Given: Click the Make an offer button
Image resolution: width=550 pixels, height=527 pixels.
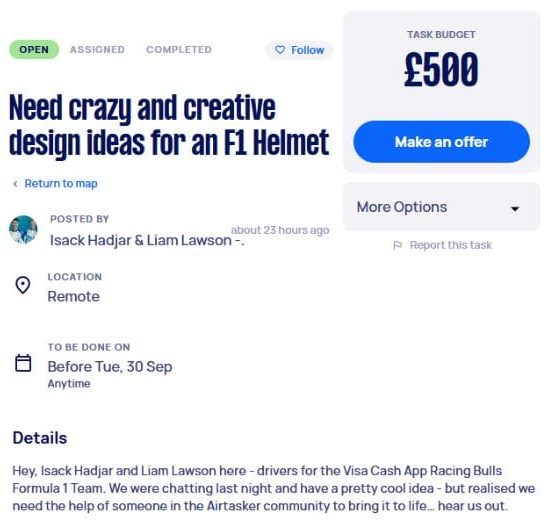Looking at the screenshot, I should pyautogui.click(x=441, y=142).
